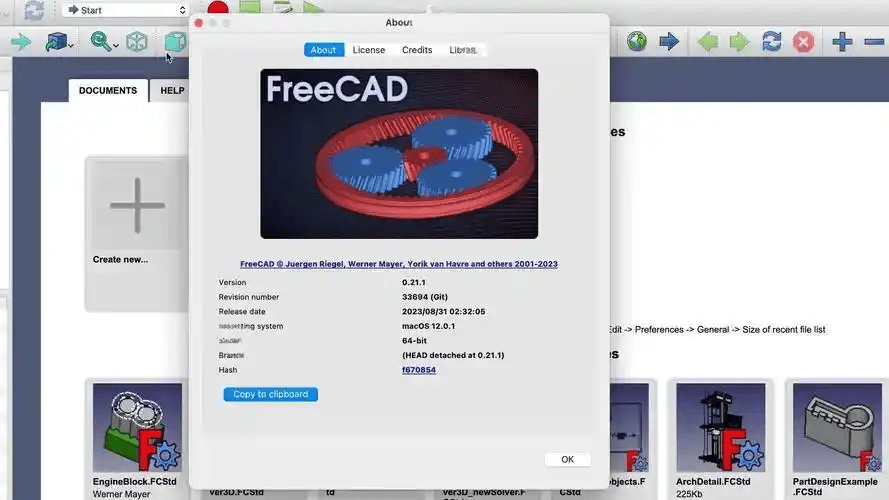The image size is (889, 500).
Task: Open the EngineBlock.FCStd recent file thumbnail
Action: tap(137, 430)
